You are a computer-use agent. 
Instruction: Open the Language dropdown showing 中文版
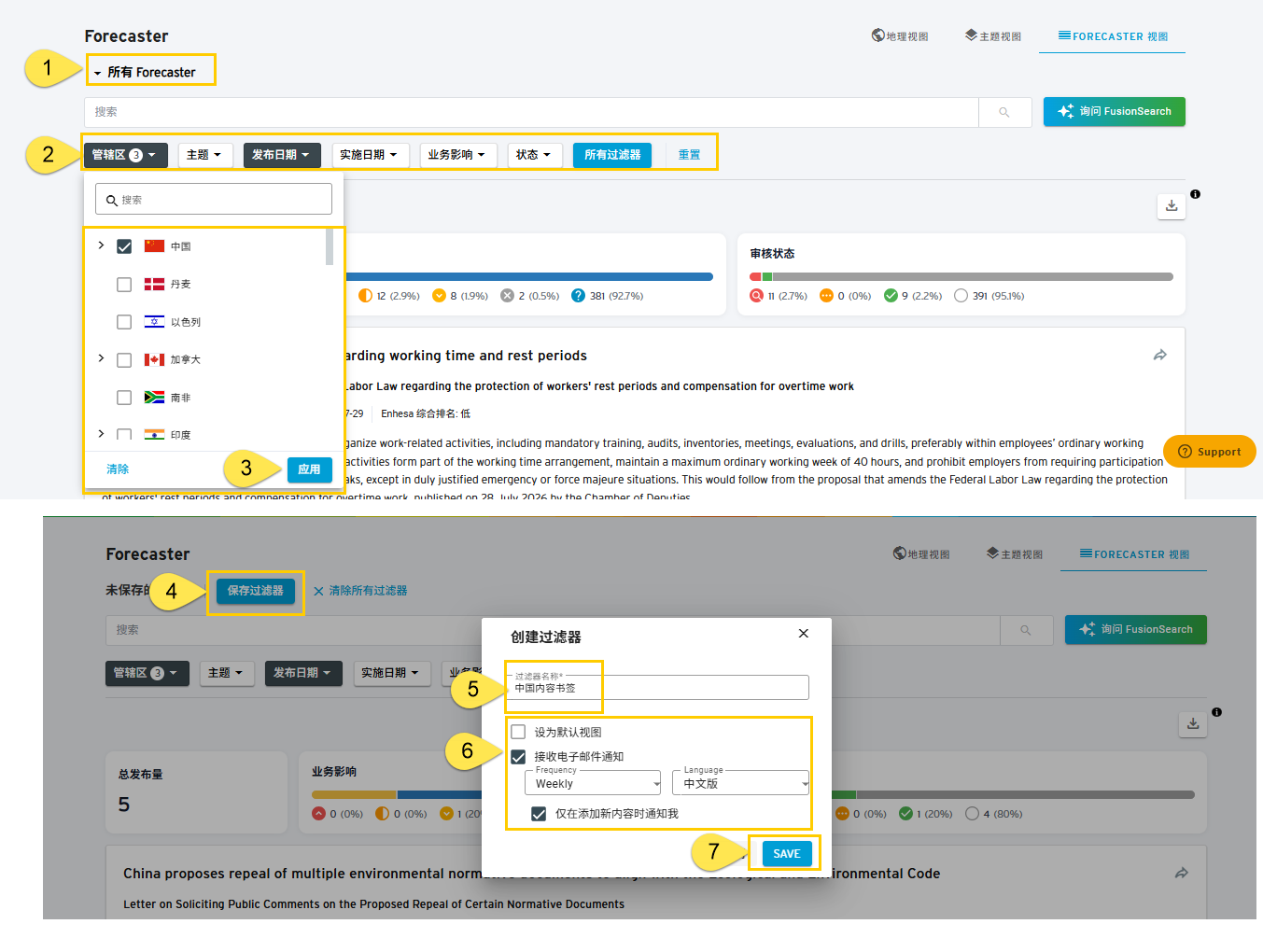pyautogui.click(x=741, y=783)
